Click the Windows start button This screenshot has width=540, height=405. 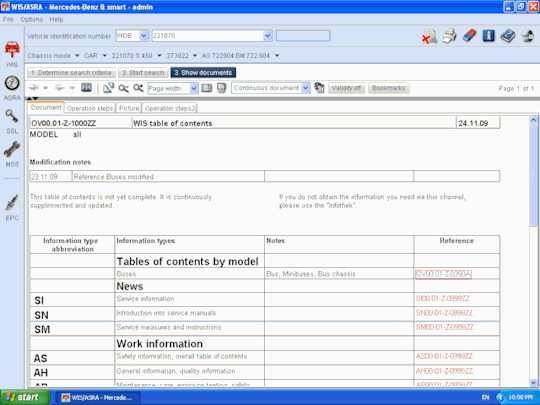25,397
